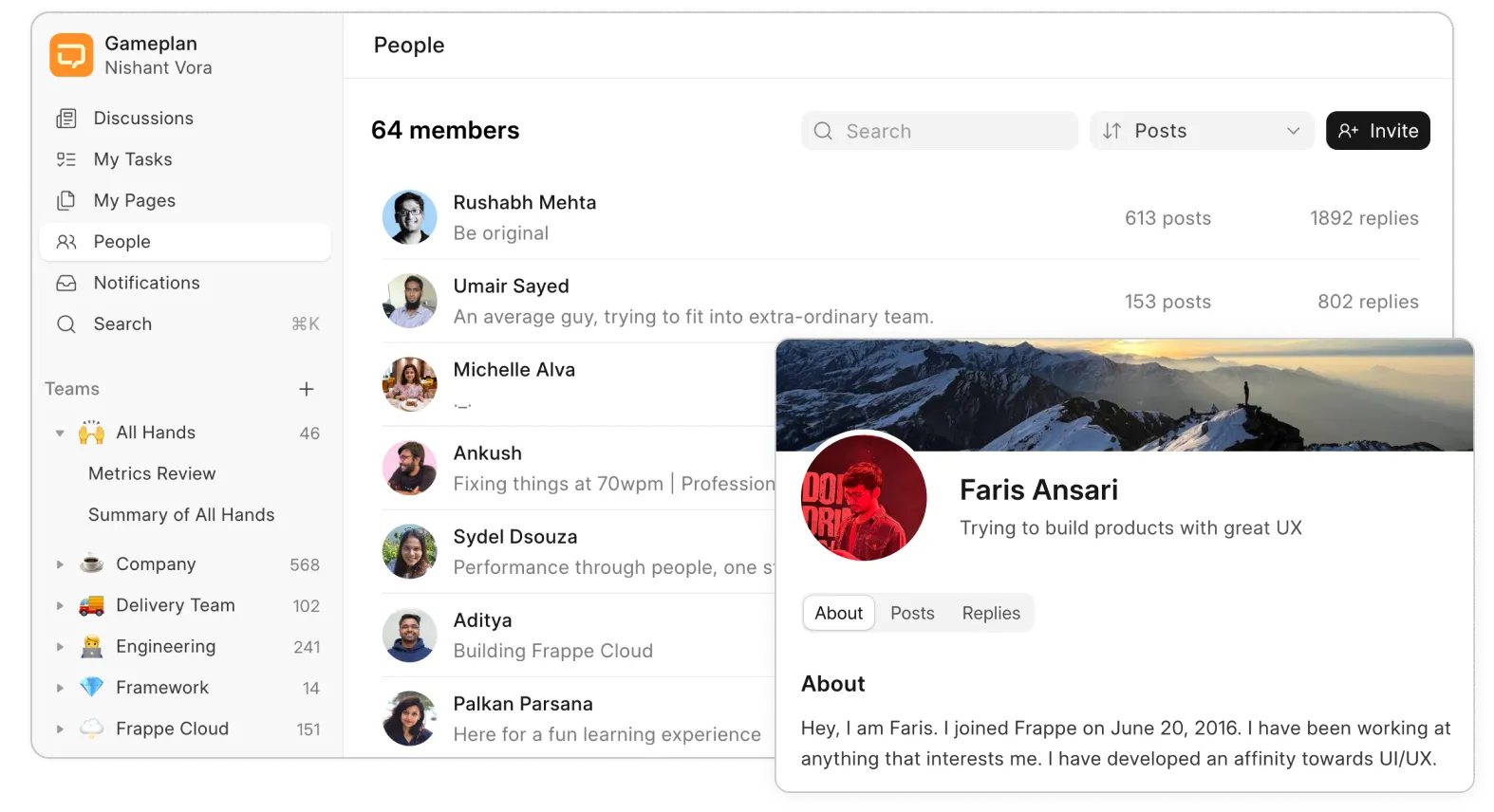Click the Gameplan orange logo icon
This screenshot has height=812, width=1494.
point(71,55)
